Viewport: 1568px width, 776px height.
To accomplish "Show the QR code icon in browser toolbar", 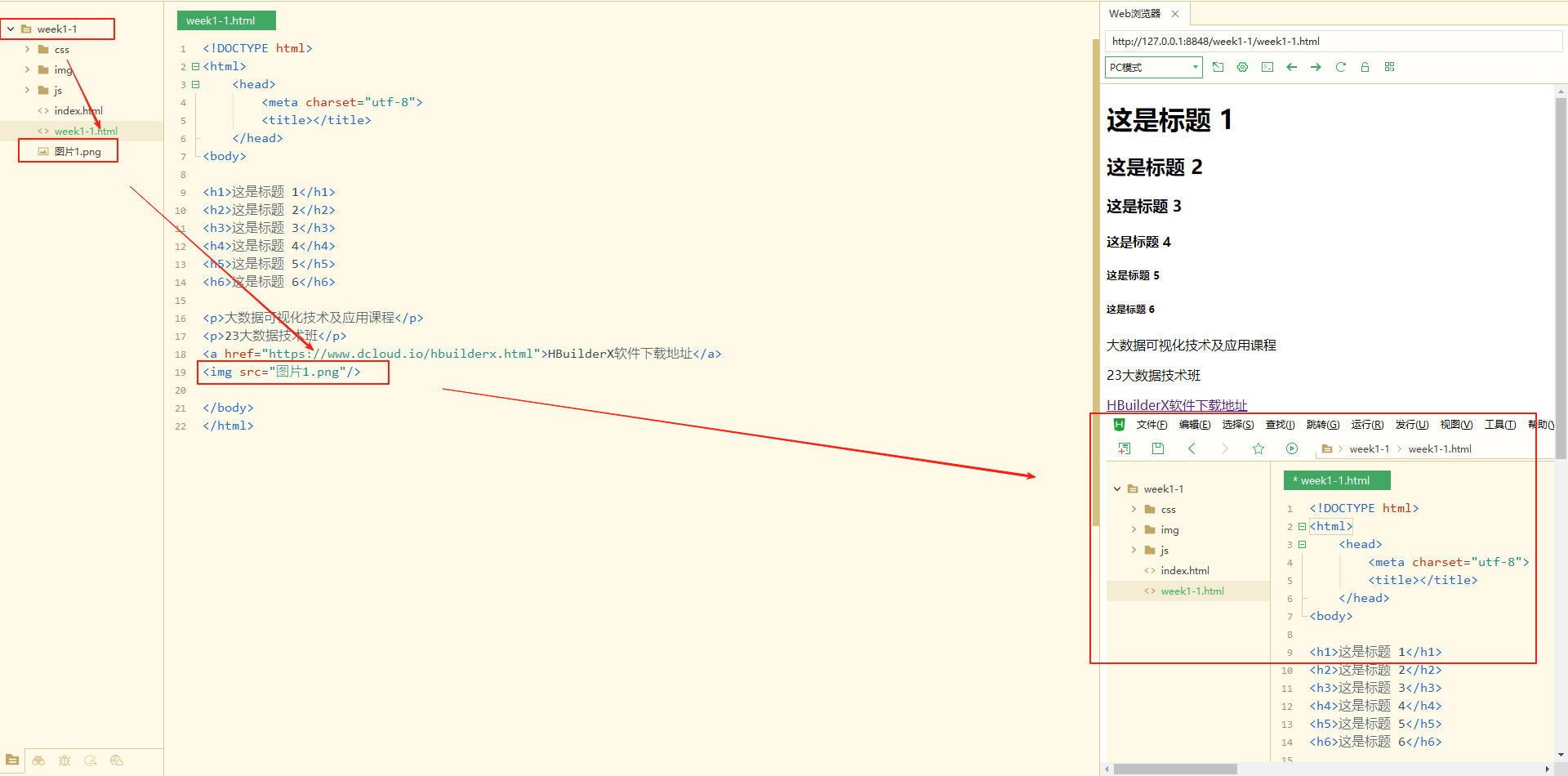I will 1389,67.
